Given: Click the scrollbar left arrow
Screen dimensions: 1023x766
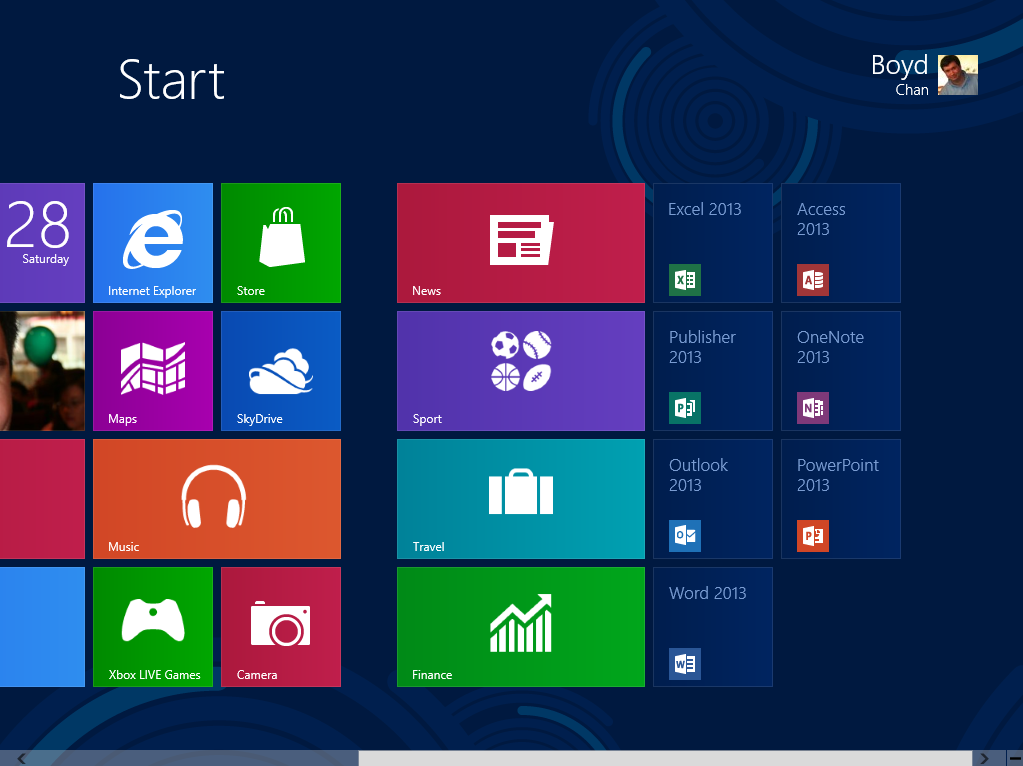Looking at the screenshot, I should [22, 758].
